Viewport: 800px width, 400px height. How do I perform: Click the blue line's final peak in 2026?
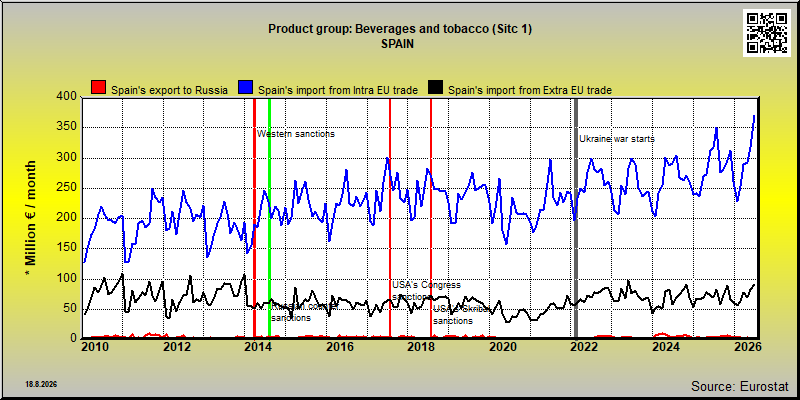(x=754, y=116)
